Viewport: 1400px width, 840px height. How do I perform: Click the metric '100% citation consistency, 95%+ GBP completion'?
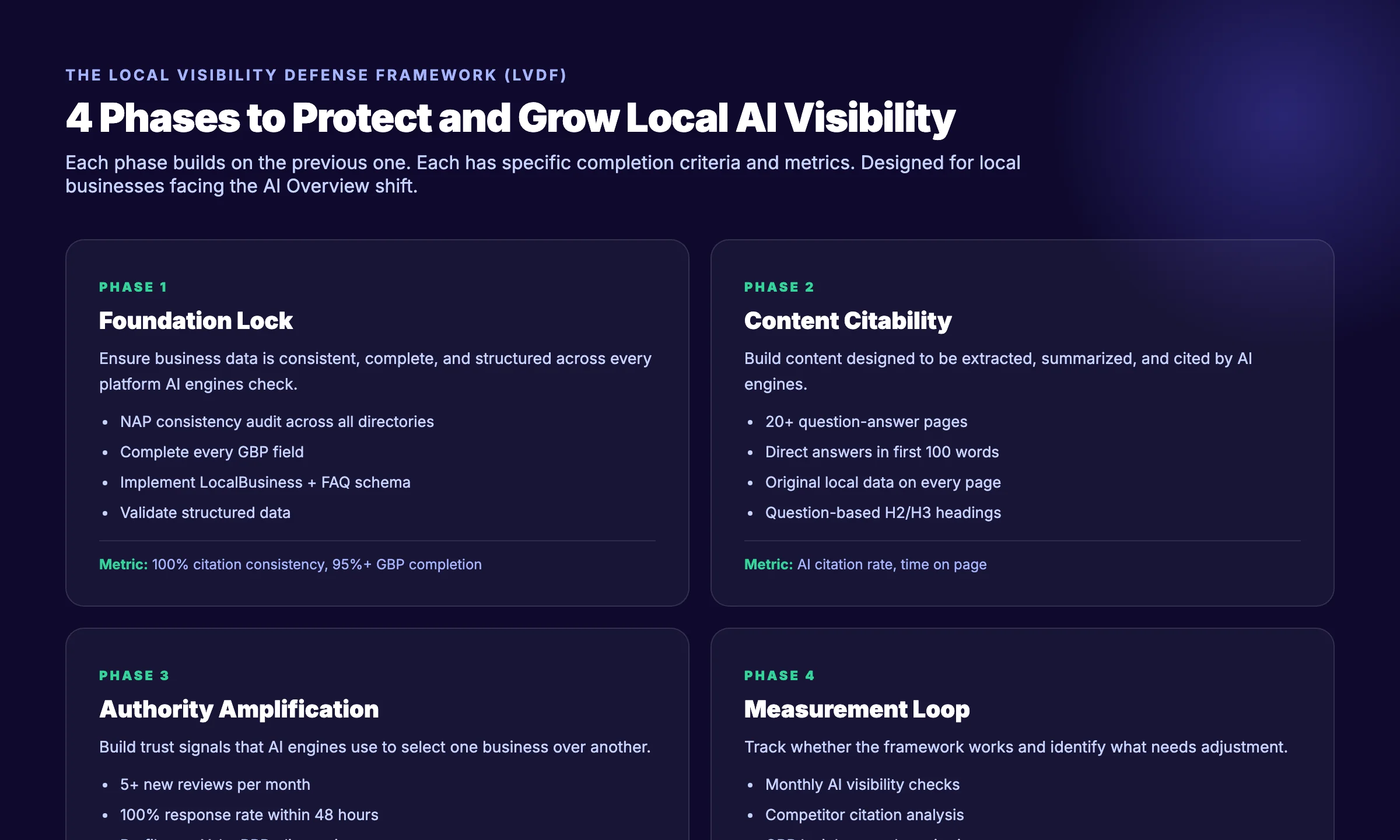[317, 564]
